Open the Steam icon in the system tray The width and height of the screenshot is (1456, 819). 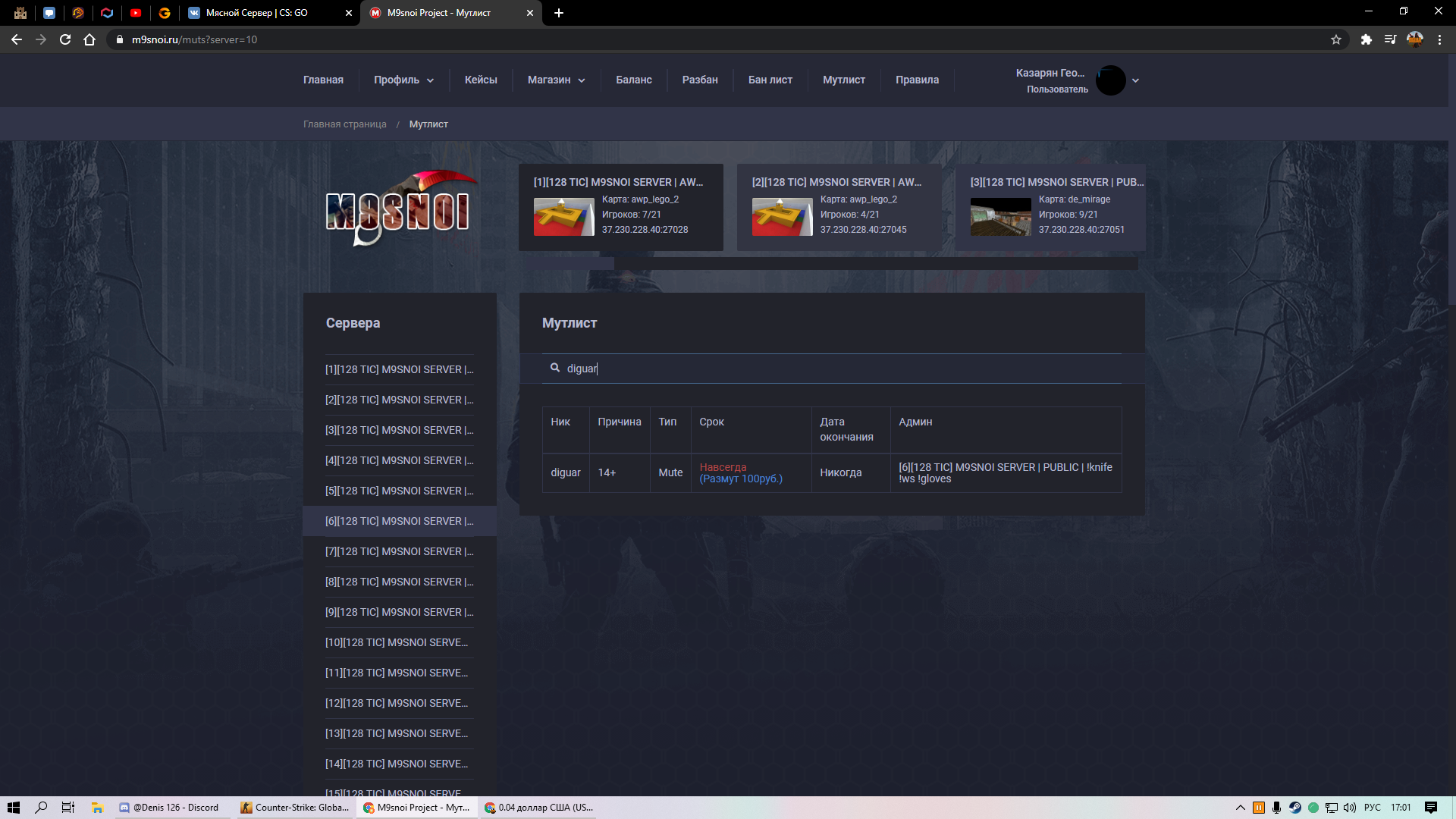coord(1295,808)
